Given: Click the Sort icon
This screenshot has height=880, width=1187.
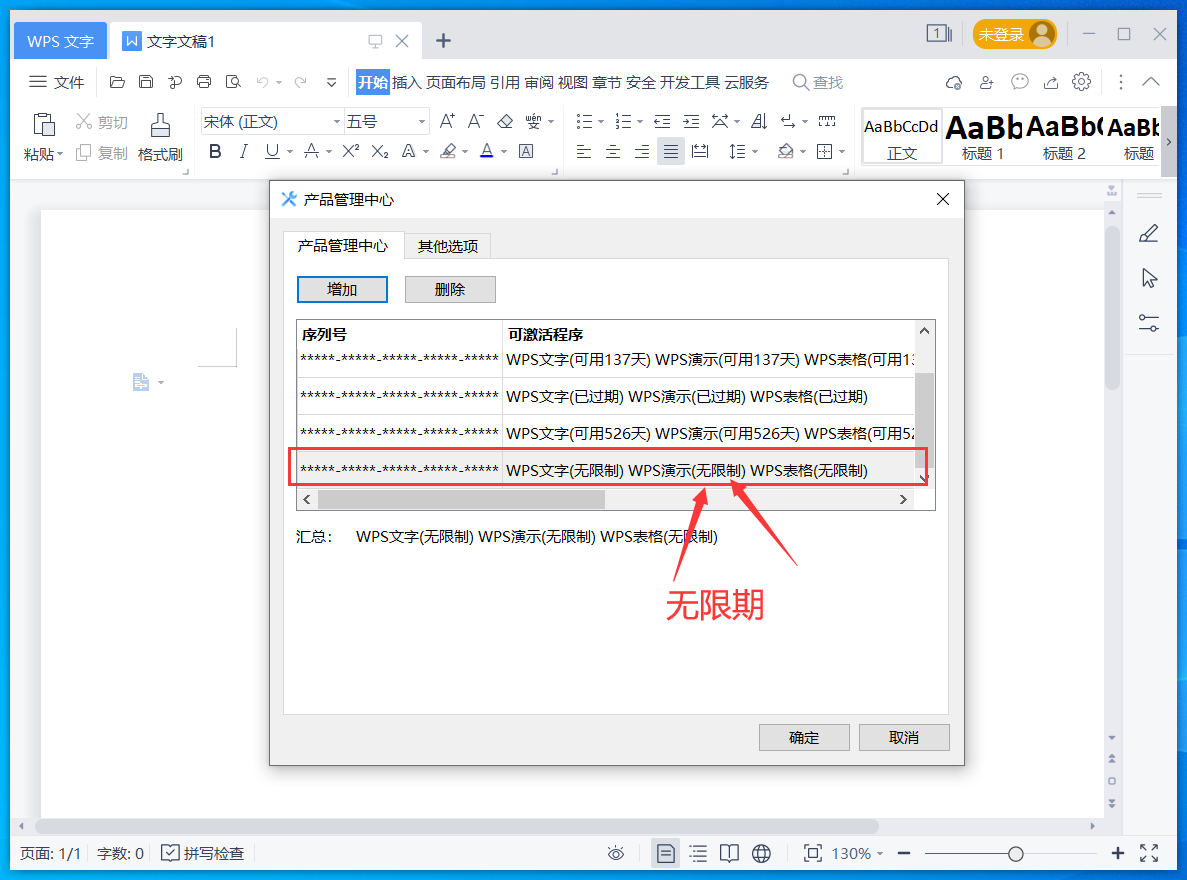Looking at the screenshot, I should point(759,121).
